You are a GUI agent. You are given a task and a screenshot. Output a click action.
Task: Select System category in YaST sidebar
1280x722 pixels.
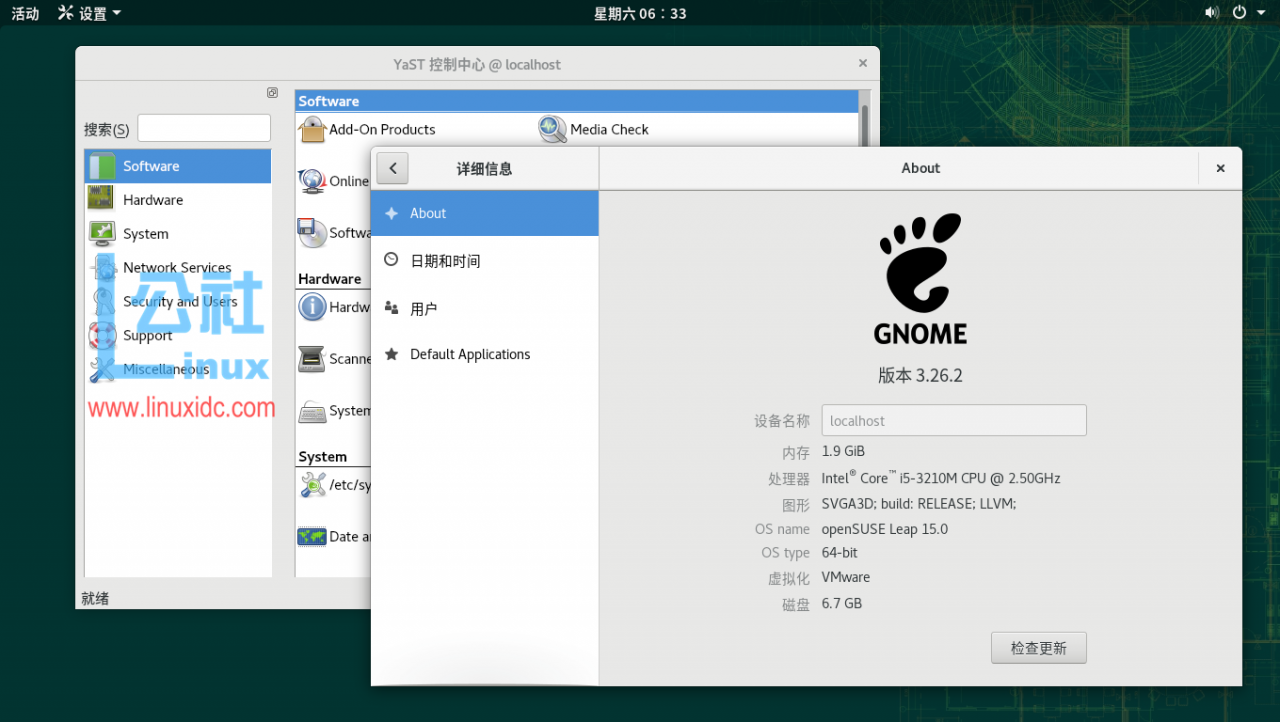tap(178, 234)
